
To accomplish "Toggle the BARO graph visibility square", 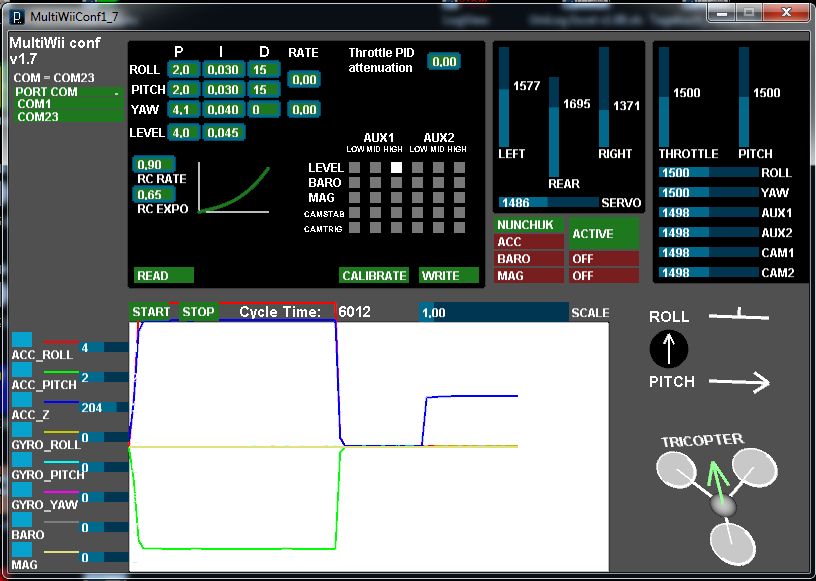I will 22,520.
